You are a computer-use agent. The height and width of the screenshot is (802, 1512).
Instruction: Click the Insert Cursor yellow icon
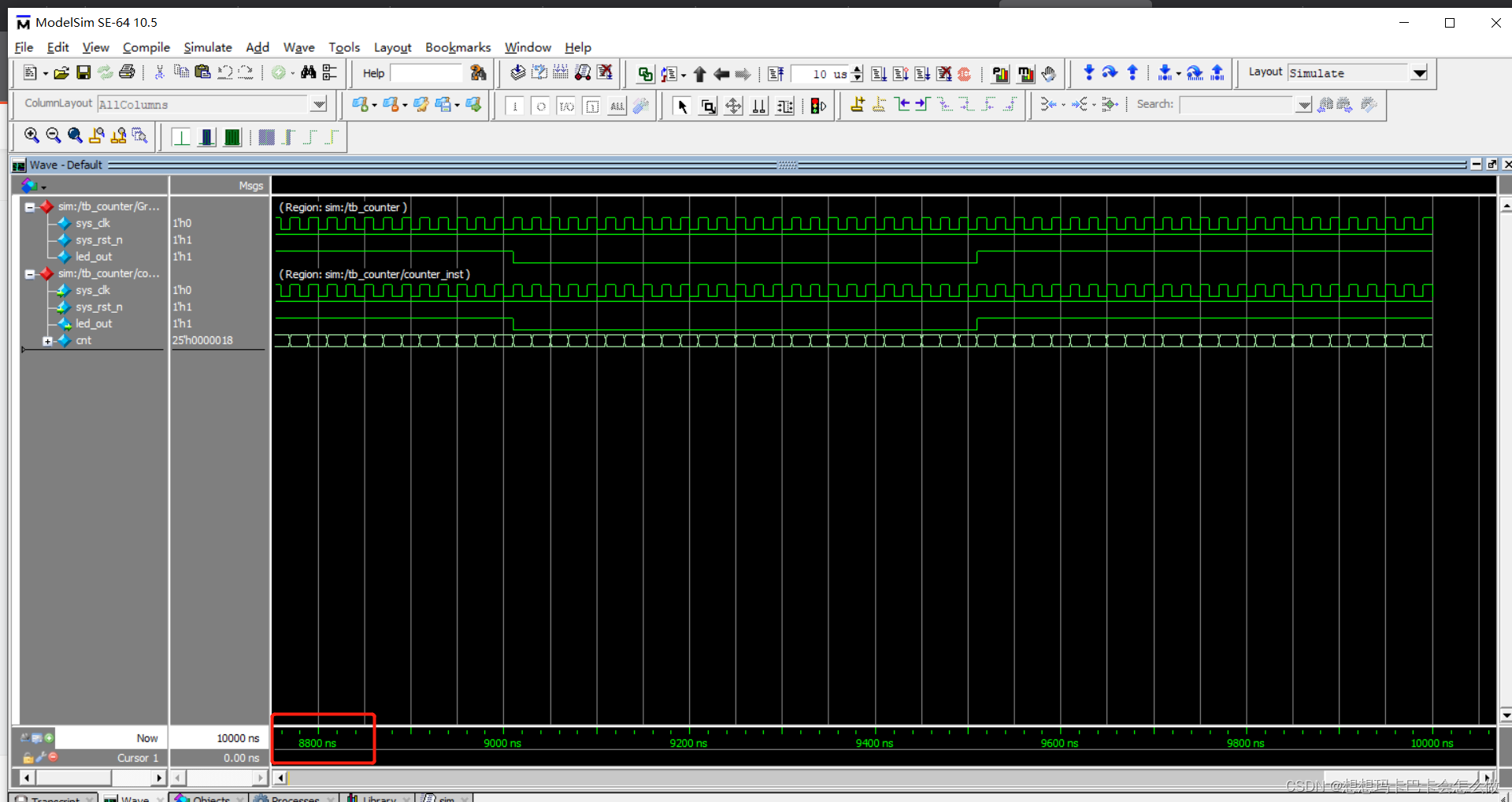coord(858,105)
